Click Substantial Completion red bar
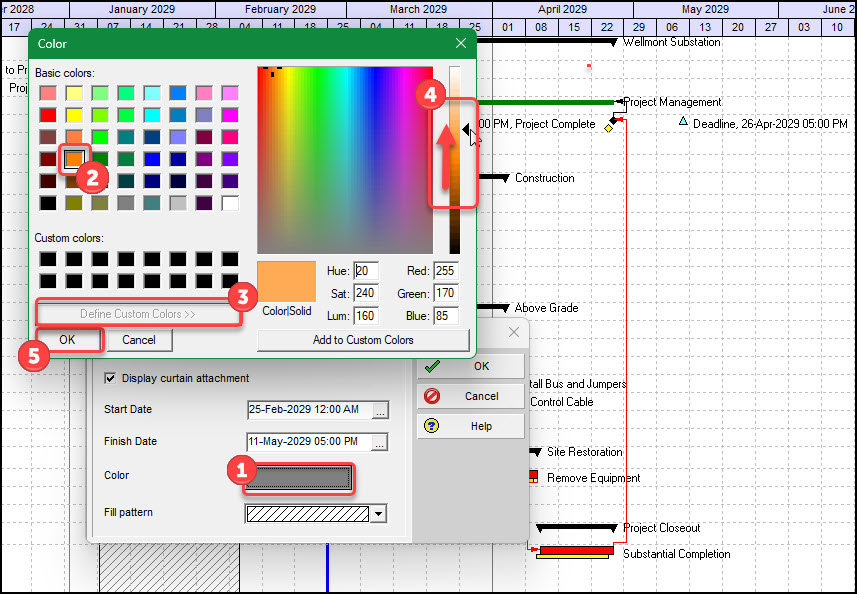Viewport: 857px width, 594px height. pos(577,551)
